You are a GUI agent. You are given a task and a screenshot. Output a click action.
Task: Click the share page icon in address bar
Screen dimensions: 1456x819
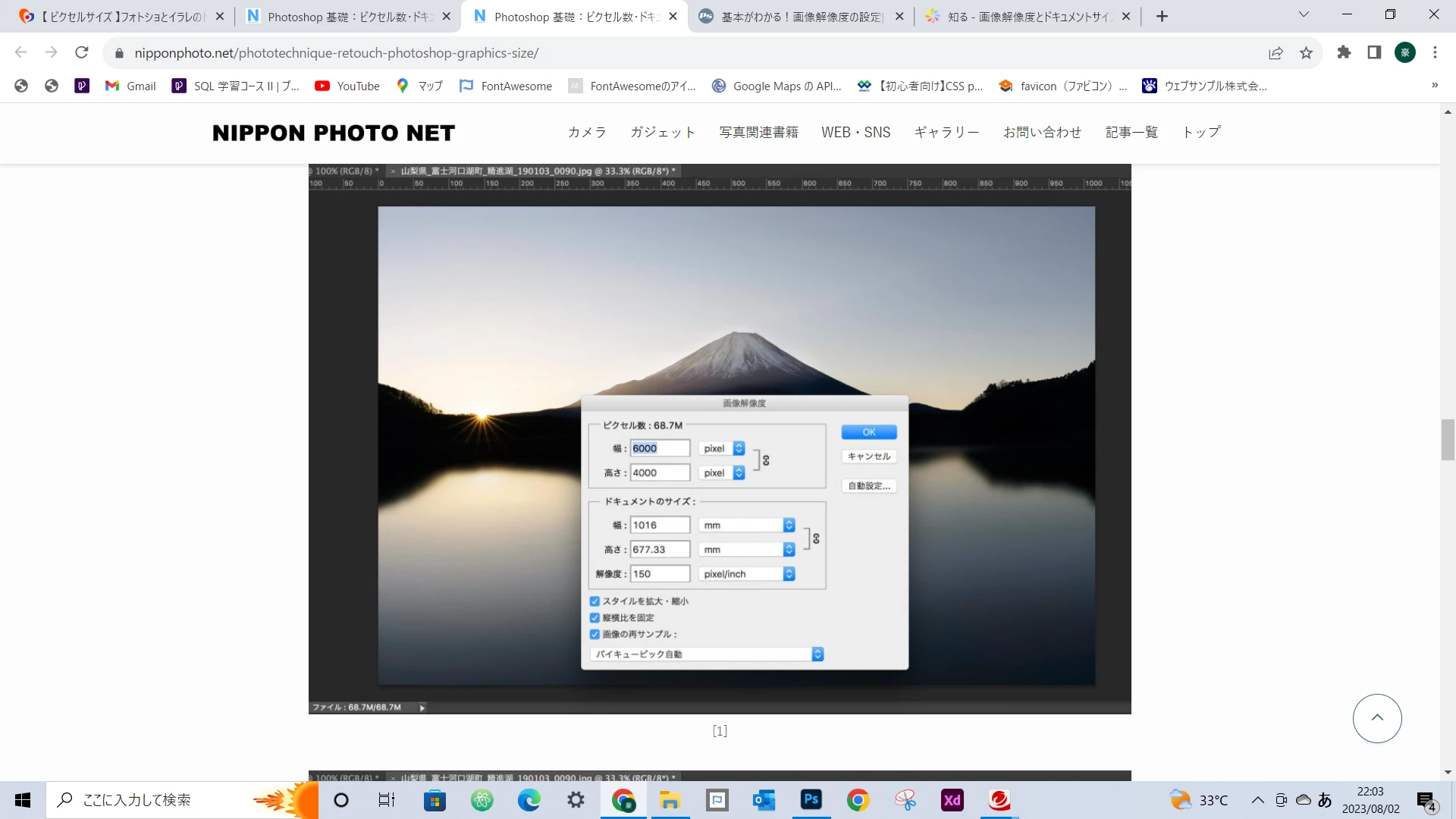click(x=1276, y=52)
